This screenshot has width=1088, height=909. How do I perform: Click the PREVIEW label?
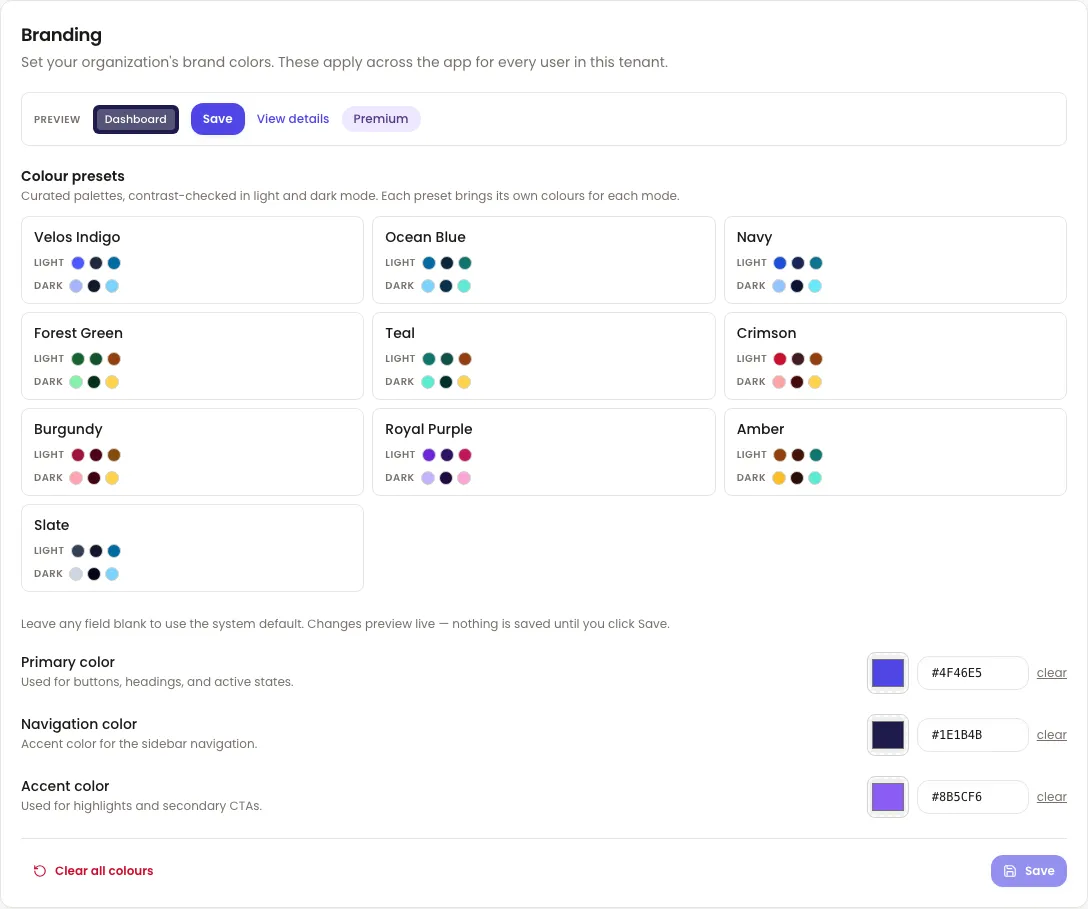click(57, 119)
